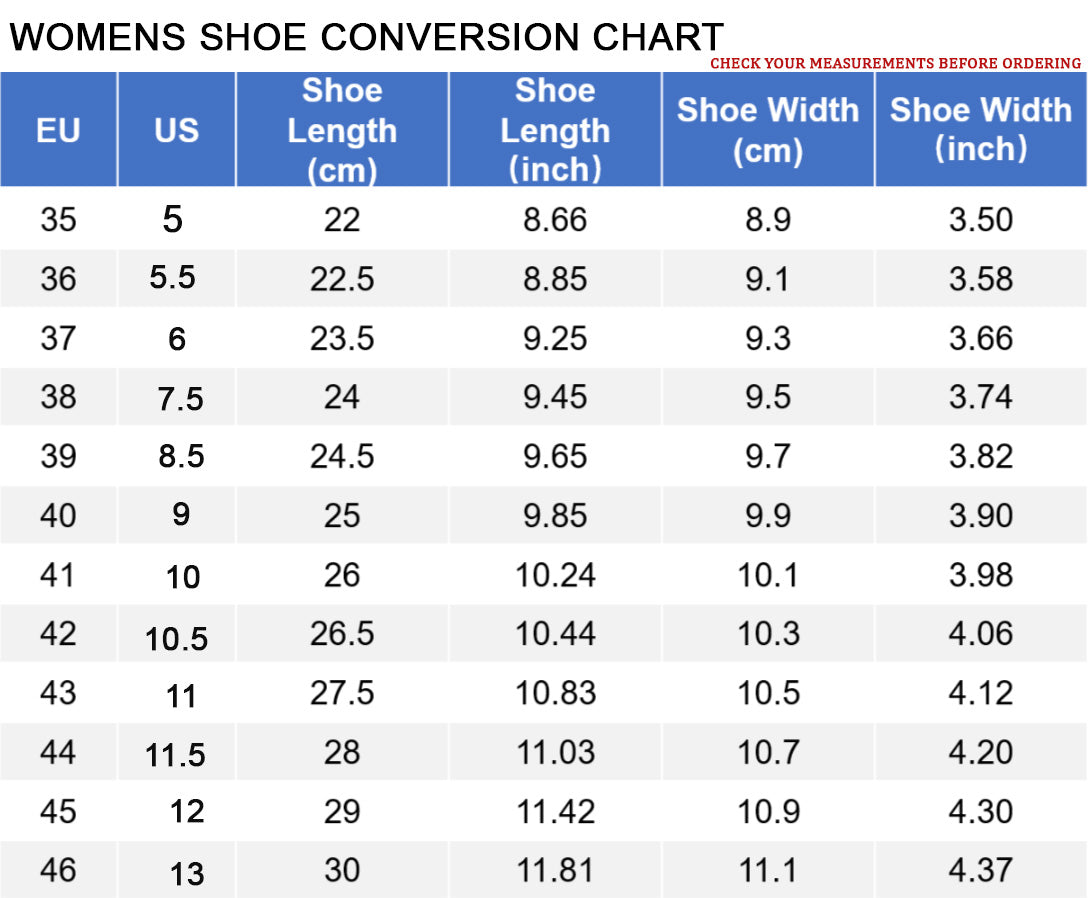Viewport: 1090px width, 898px height.
Task: Click the Shoe Width (cm) header
Action: click(x=767, y=130)
